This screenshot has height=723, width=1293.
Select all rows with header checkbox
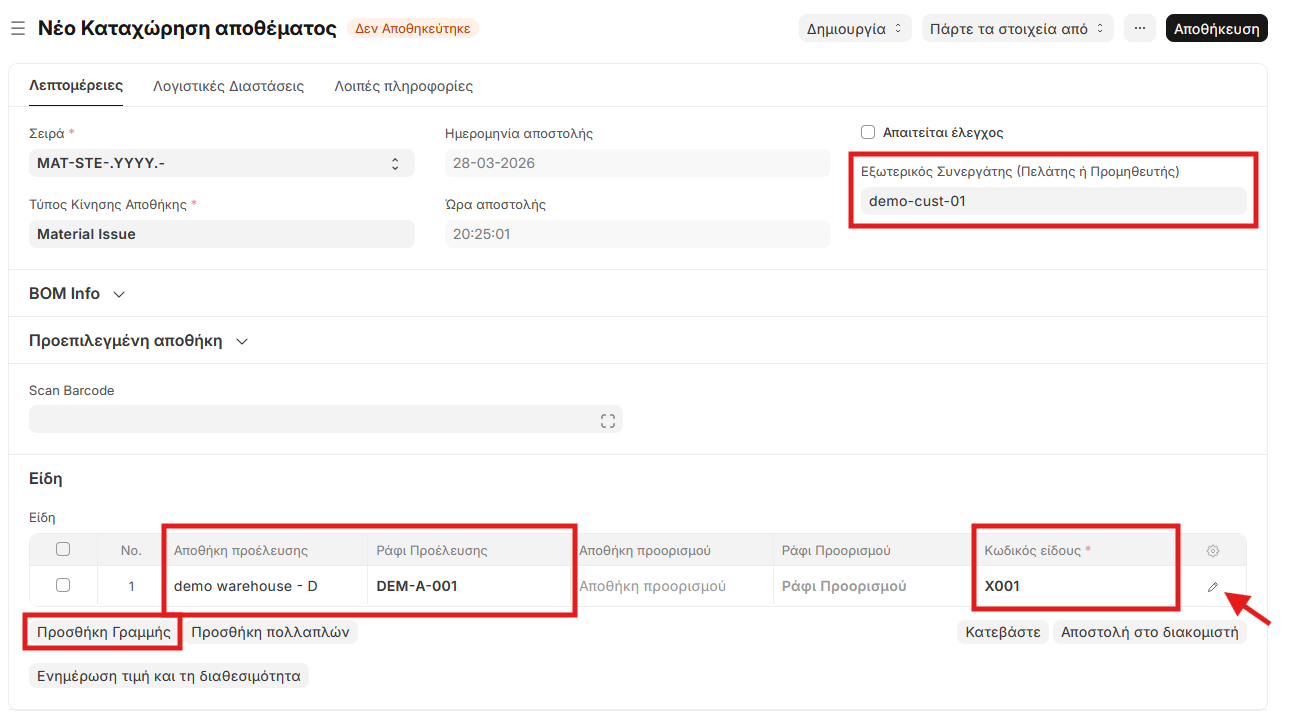click(x=63, y=549)
